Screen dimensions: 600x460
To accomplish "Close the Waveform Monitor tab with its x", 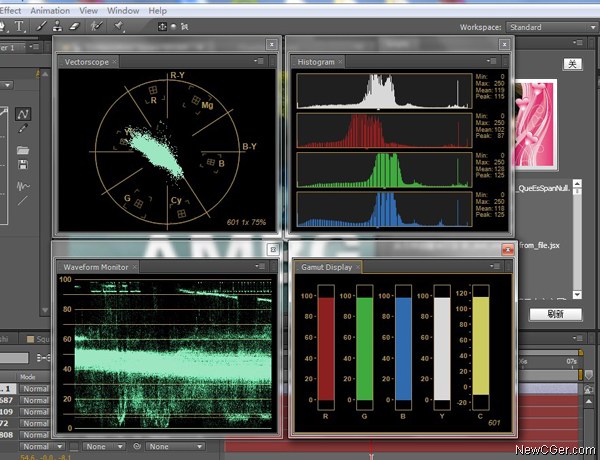I will [x=135, y=267].
